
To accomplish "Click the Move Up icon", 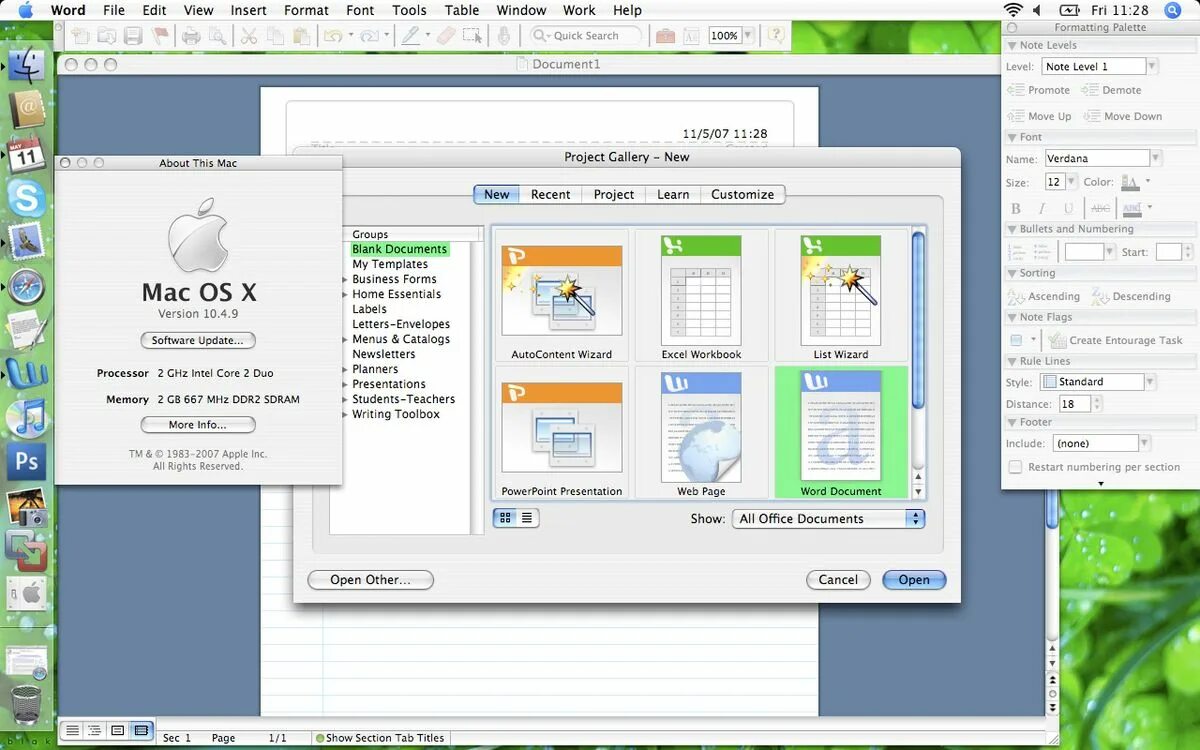I will 1039,116.
